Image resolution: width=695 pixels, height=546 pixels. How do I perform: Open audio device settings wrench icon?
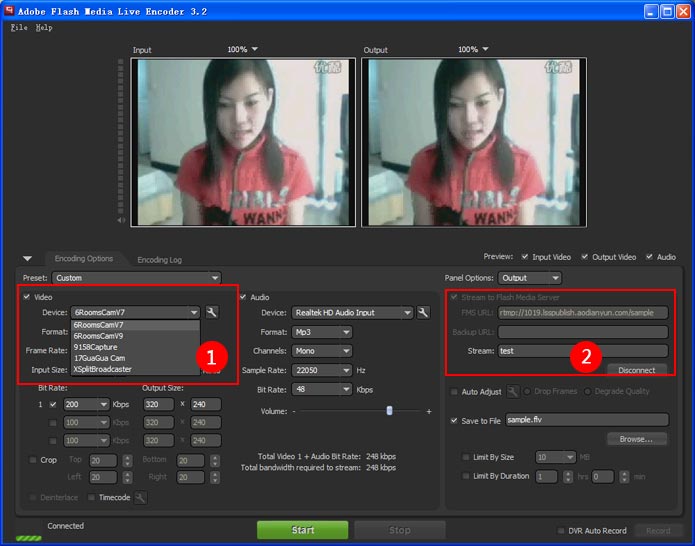point(423,312)
